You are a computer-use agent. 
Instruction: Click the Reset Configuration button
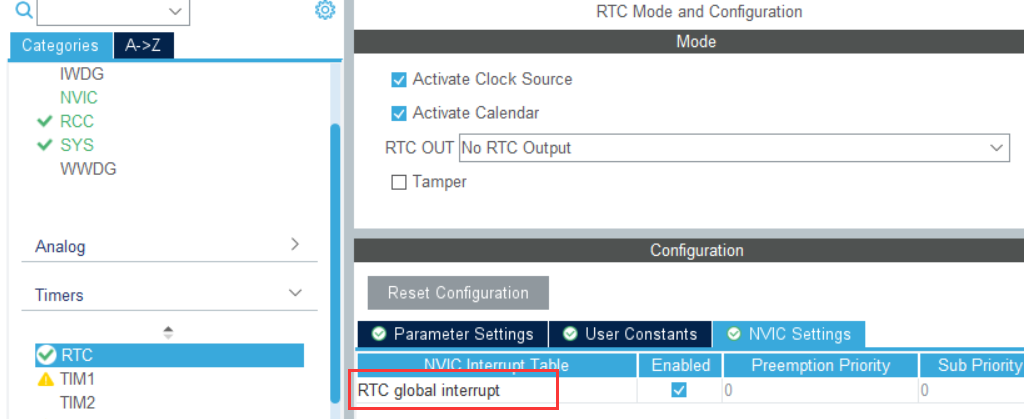[458, 293]
